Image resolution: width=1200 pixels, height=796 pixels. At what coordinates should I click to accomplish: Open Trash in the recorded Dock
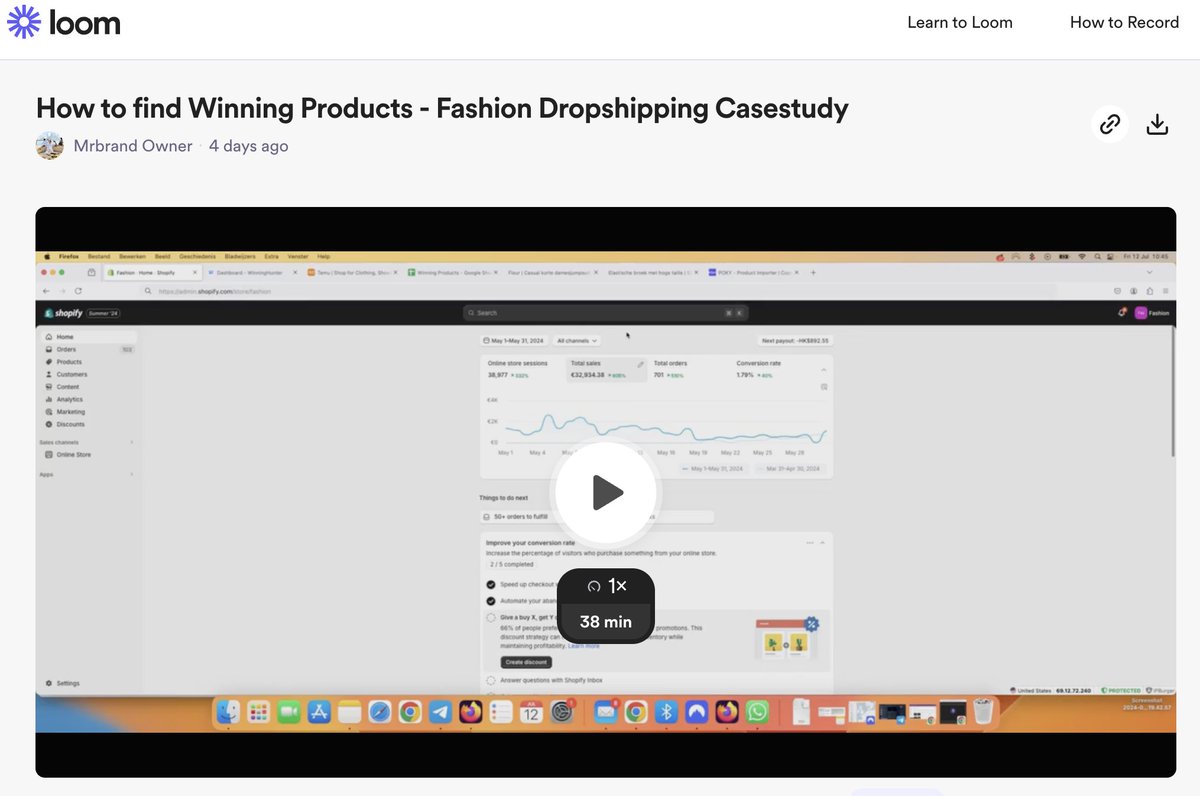pyautogui.click(x=983, y=712)
